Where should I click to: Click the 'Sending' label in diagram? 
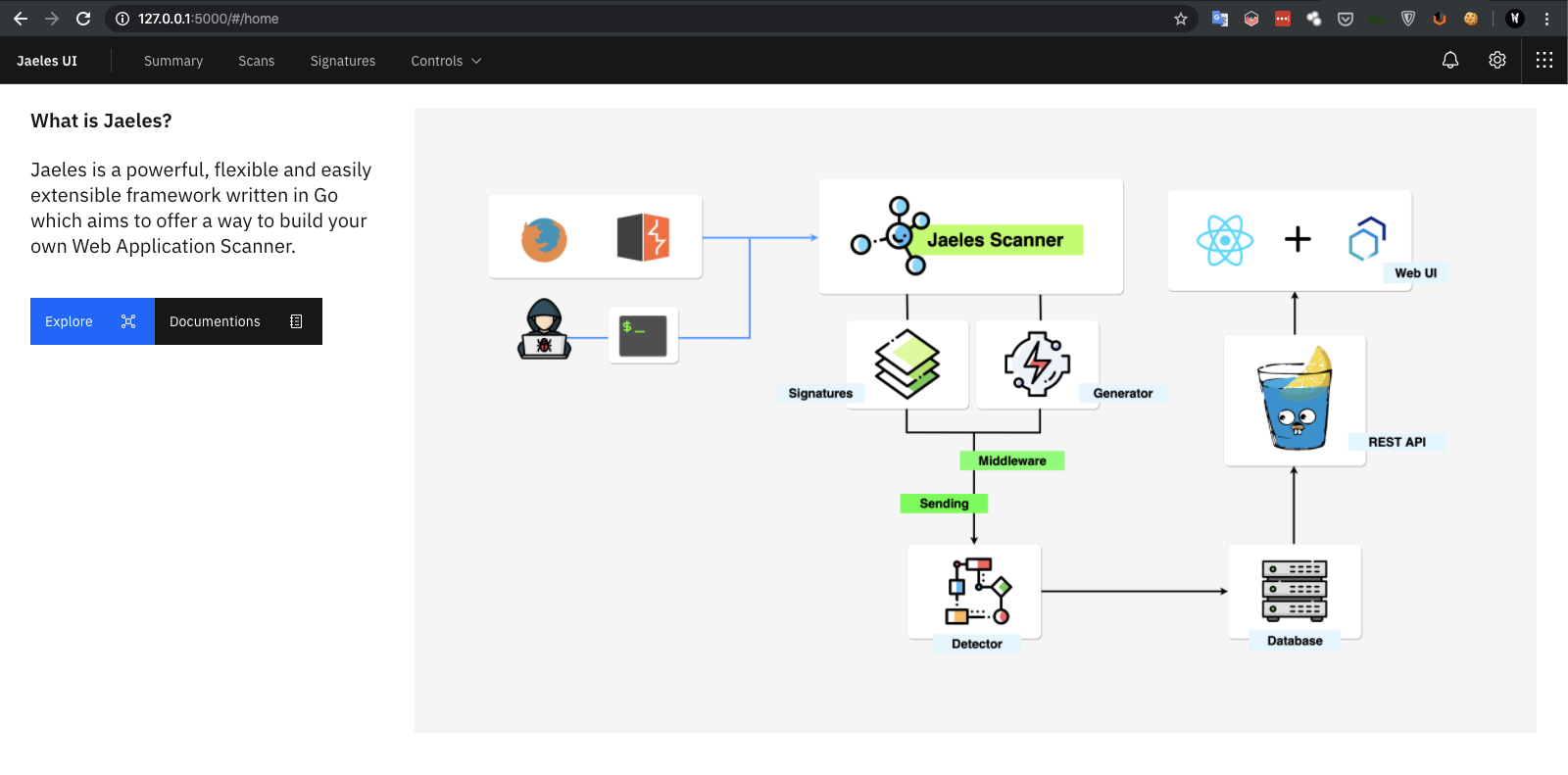944,504
